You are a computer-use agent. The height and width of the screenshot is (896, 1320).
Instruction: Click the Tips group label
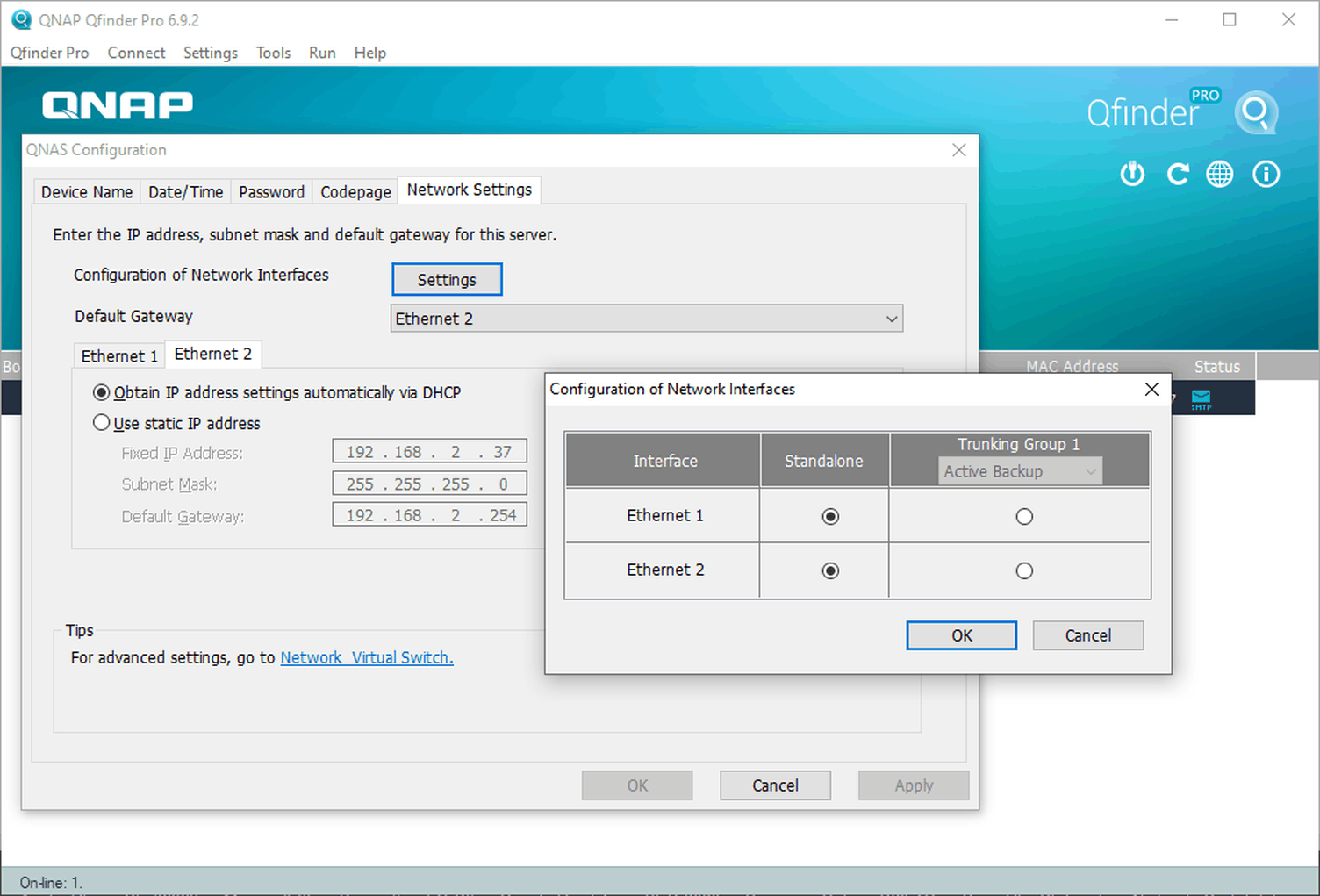click(x=79, y=630)
